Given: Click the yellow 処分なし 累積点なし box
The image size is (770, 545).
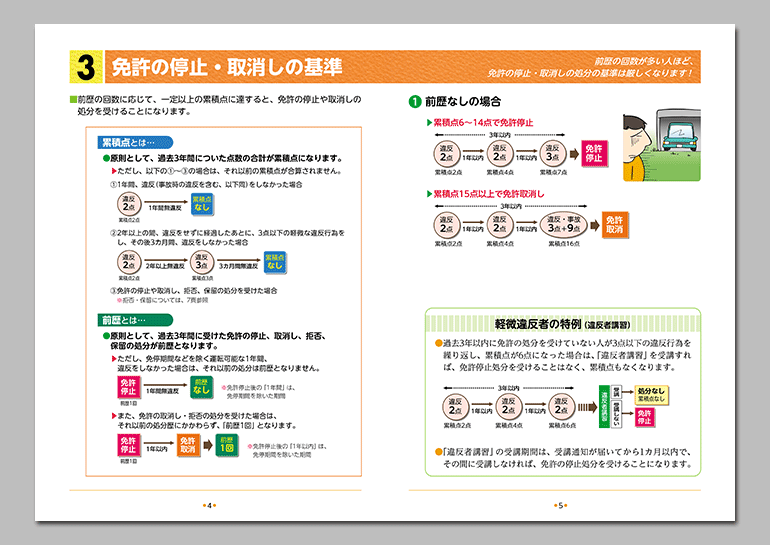Looking at the screenshot, I should [x=652, y=395].
